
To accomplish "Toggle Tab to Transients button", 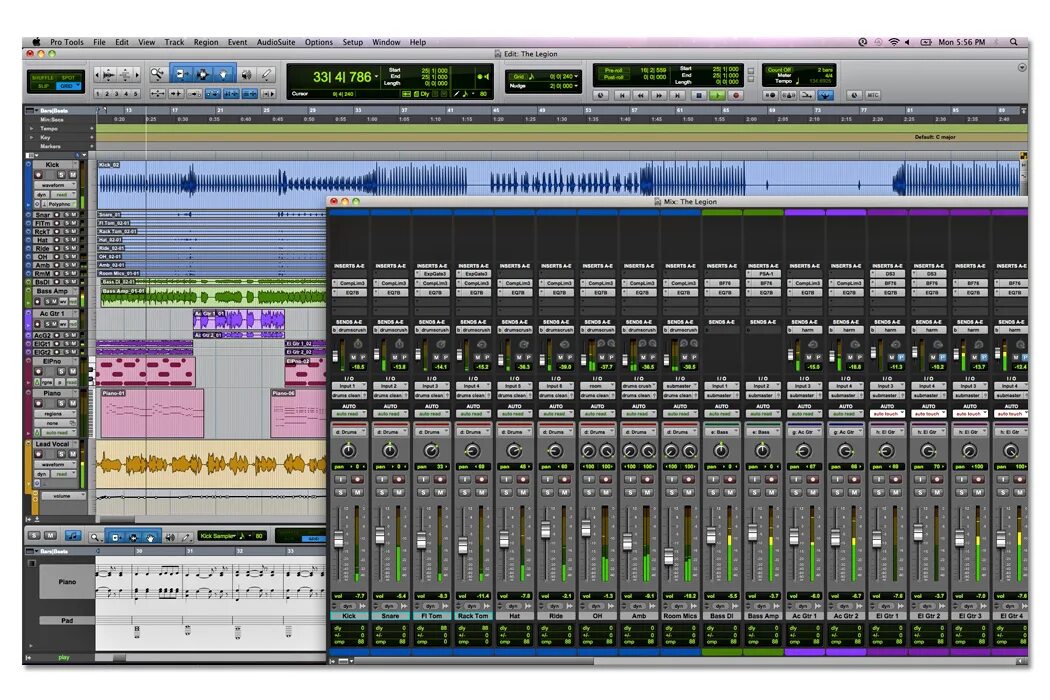I will click(x=175, y=94).
